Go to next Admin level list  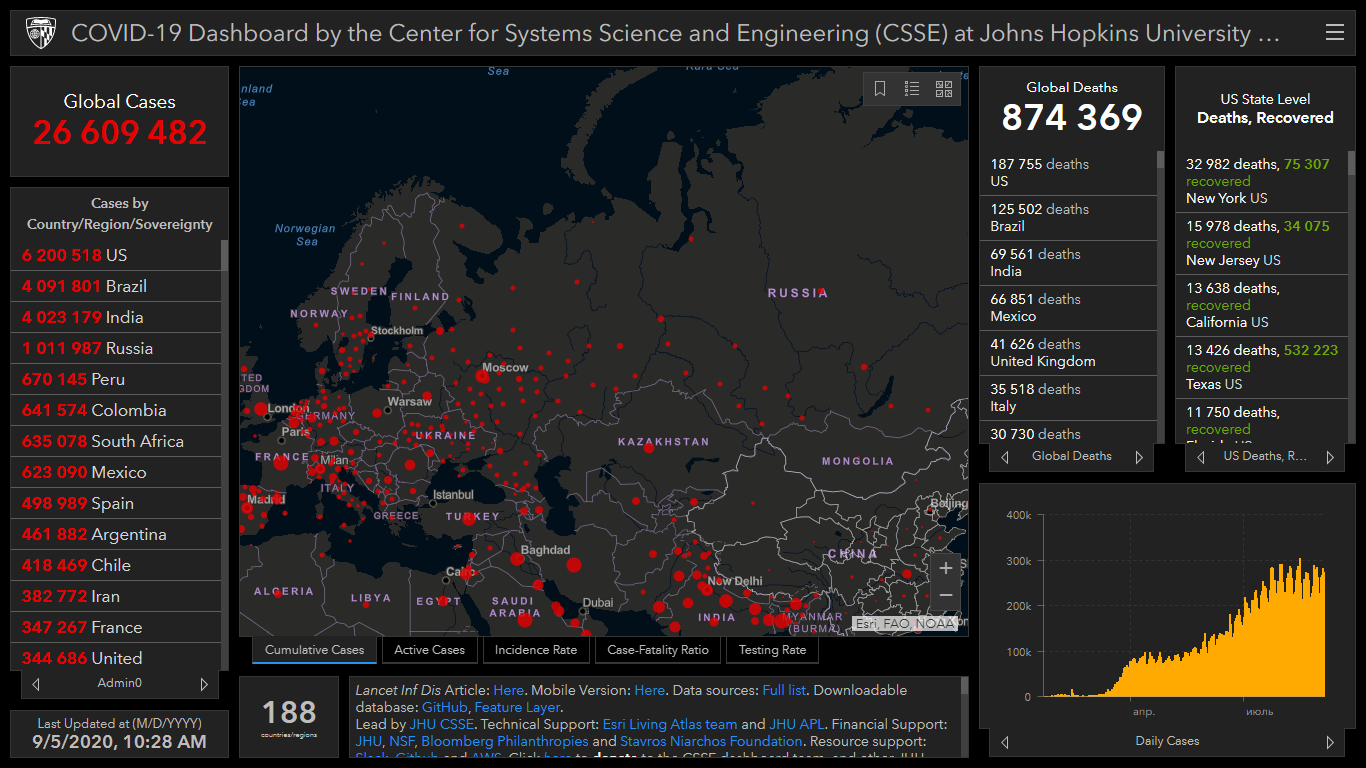pyautogui.click(x=204, y=684)
